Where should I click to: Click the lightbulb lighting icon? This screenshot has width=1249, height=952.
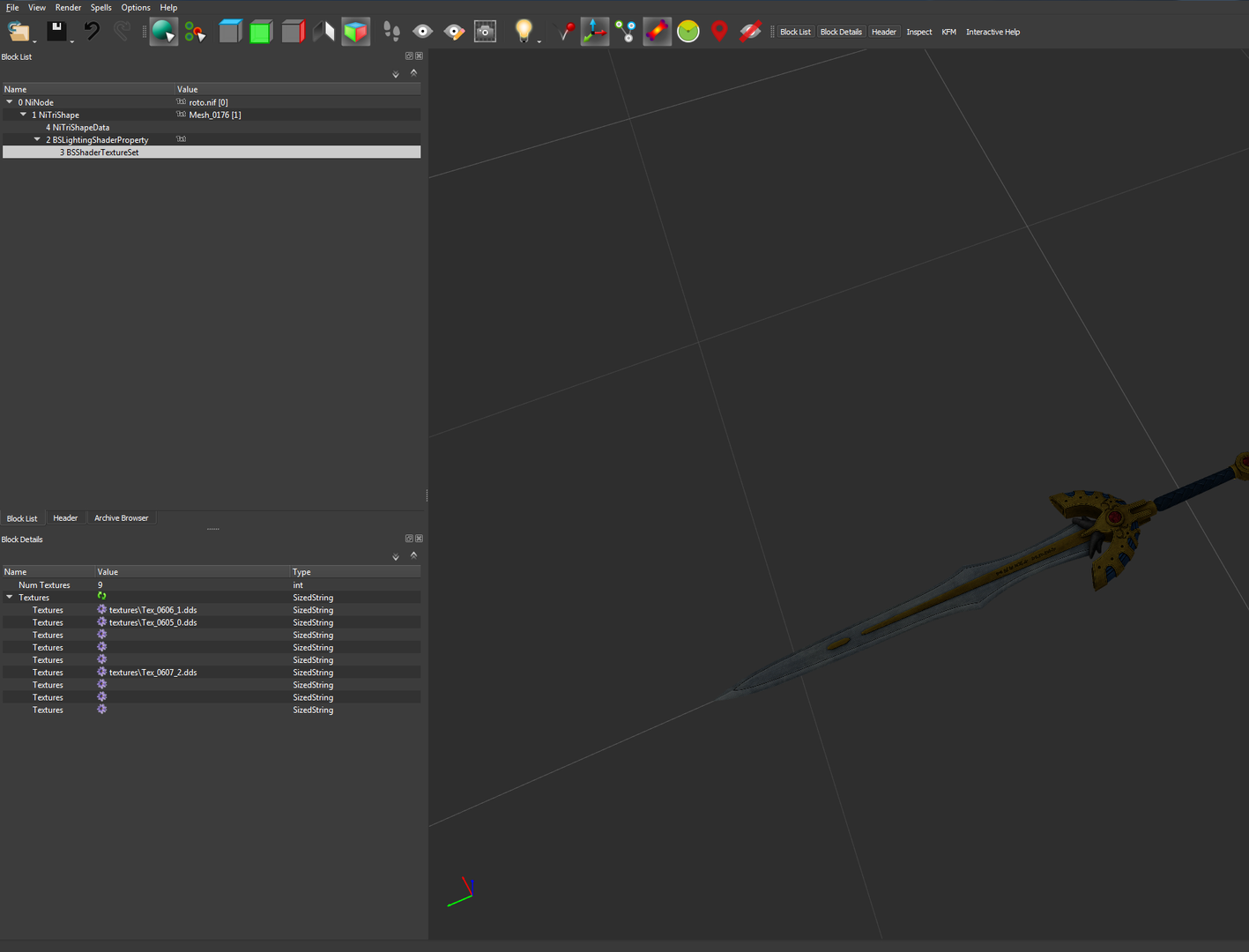(x=524, y=32)
